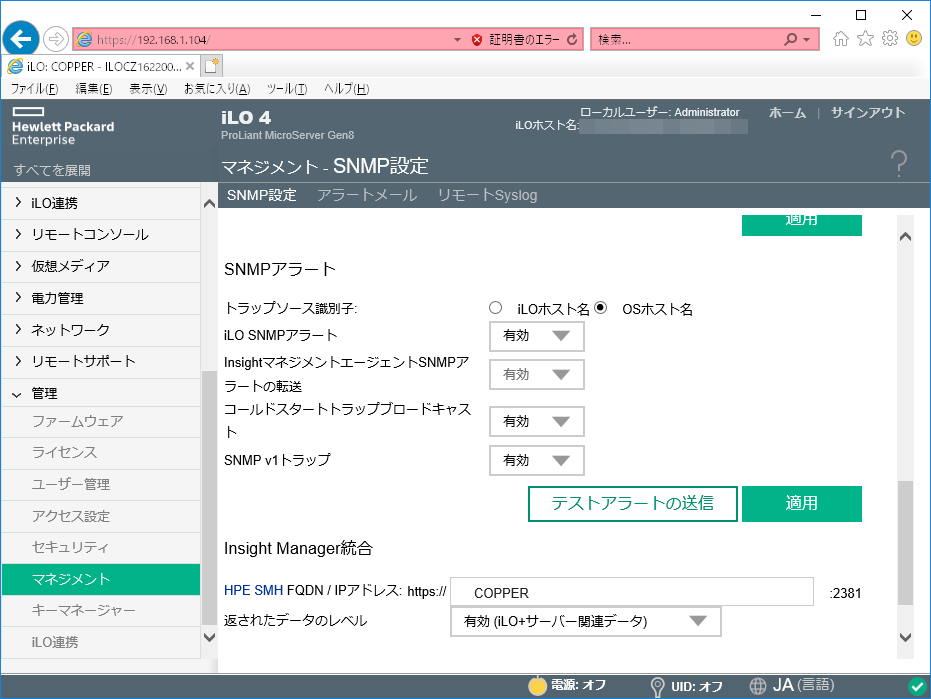Open ユーザー管理 page in sidebar
931x699 pixels.
pyautogui.click(x=101, y=485)
